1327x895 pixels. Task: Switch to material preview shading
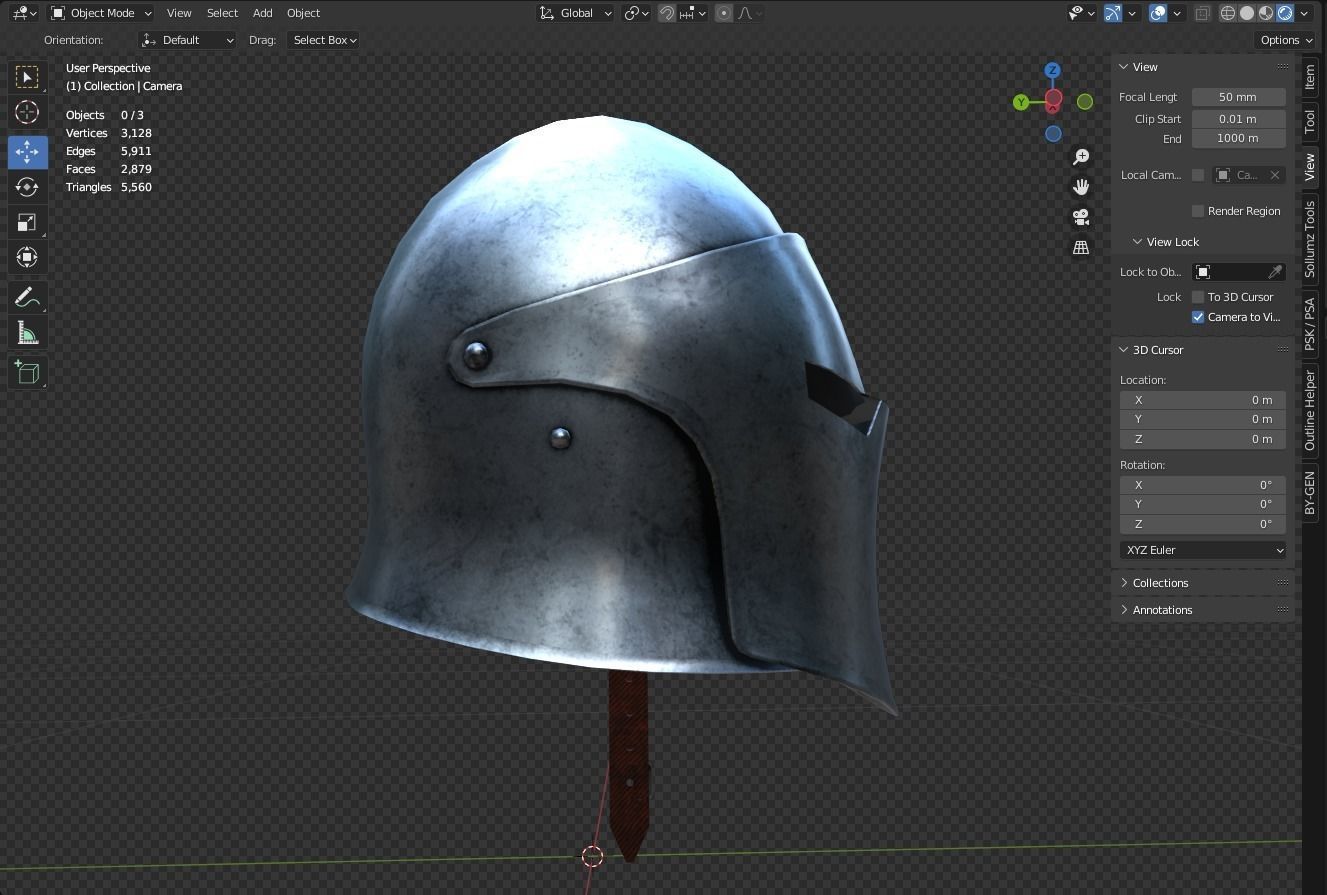pyautogui.click(x=1266, y=13)
